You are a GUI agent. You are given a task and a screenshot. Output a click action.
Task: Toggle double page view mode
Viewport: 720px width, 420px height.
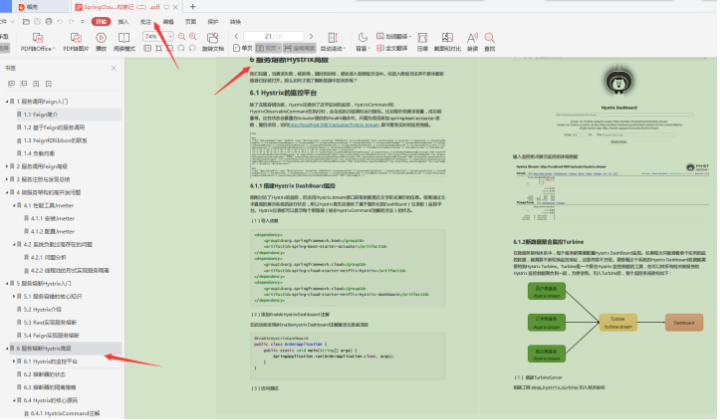pos(268,48)
